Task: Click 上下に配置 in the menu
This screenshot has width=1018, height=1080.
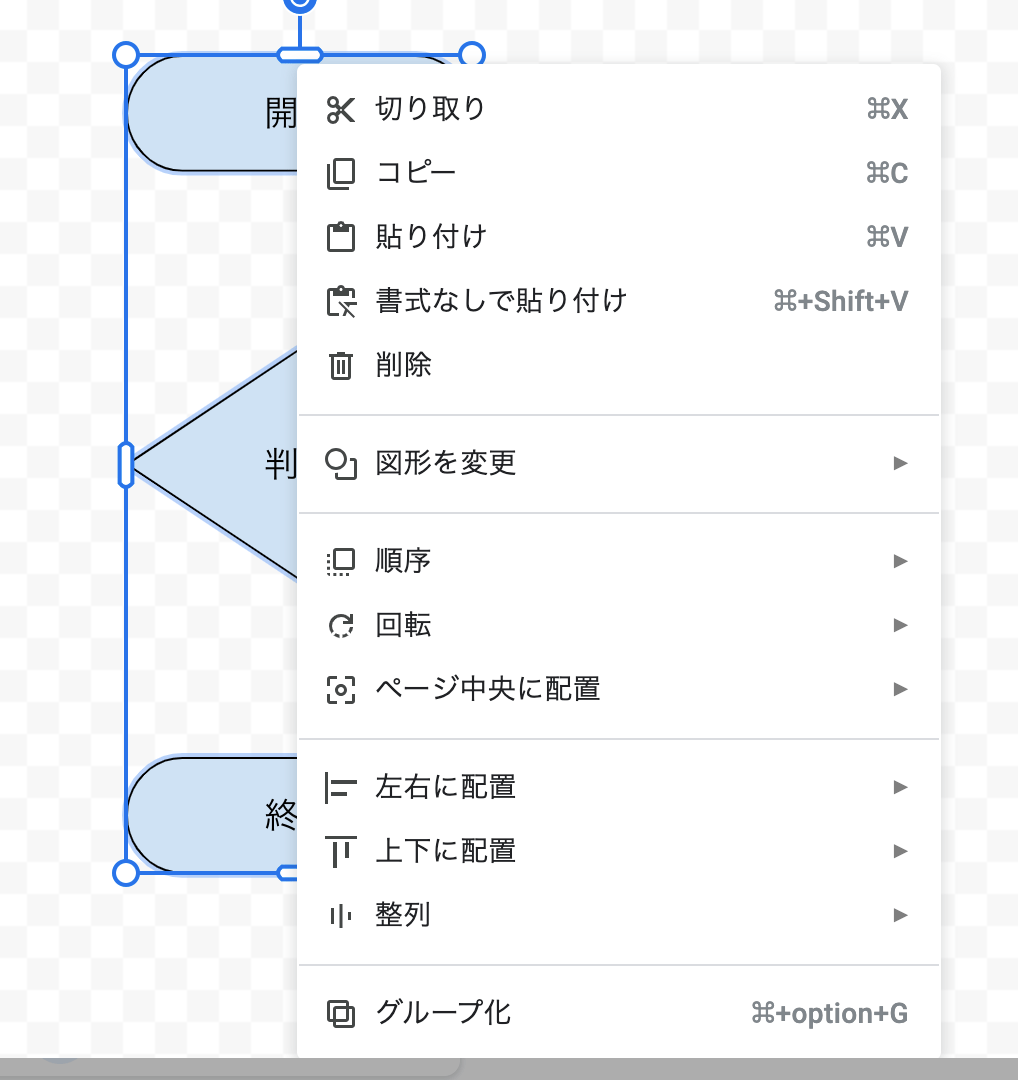Action: (x=445, y=851)
